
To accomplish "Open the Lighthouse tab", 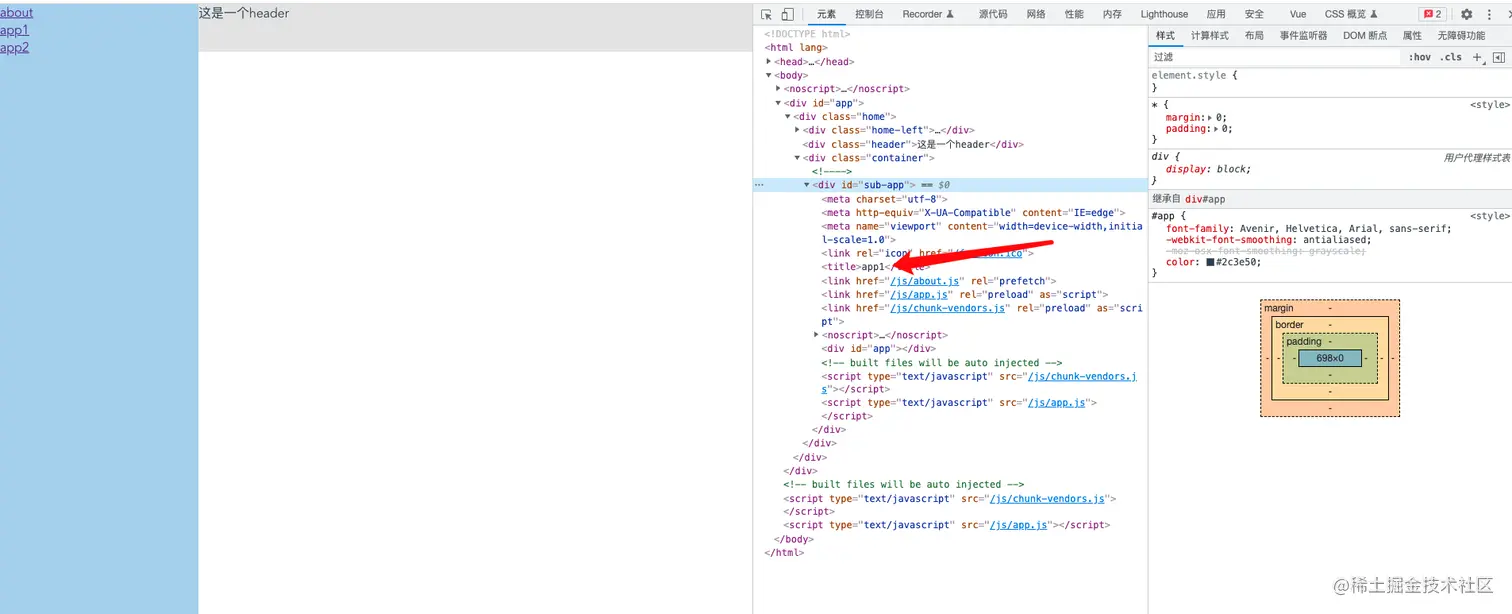I will (x=1164, y=14).
